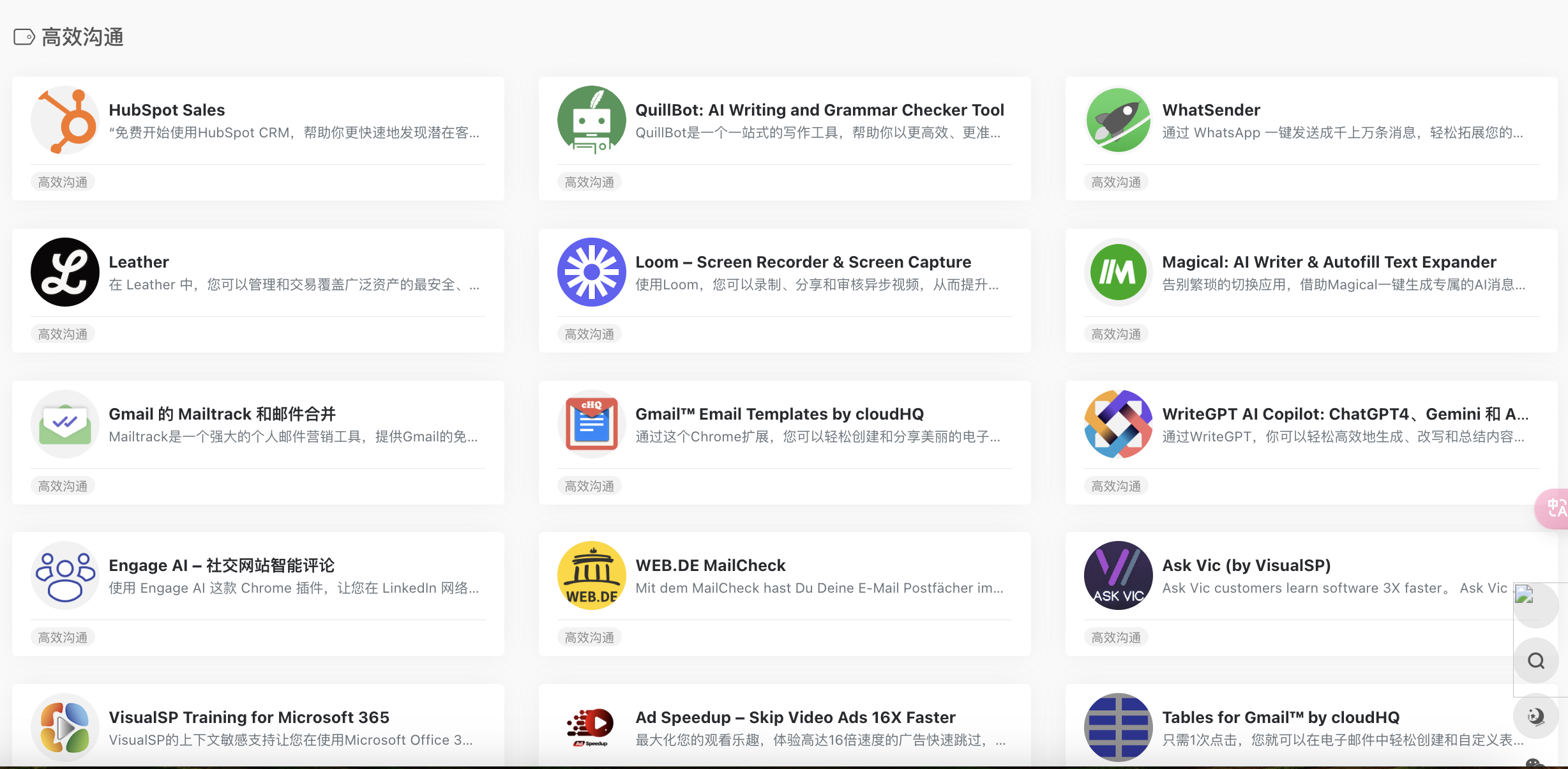Image resolution: width=1568 pixels, height=769 pixels.
Task: Click the HubSpot CRM description text
Action: coord(294,132)
